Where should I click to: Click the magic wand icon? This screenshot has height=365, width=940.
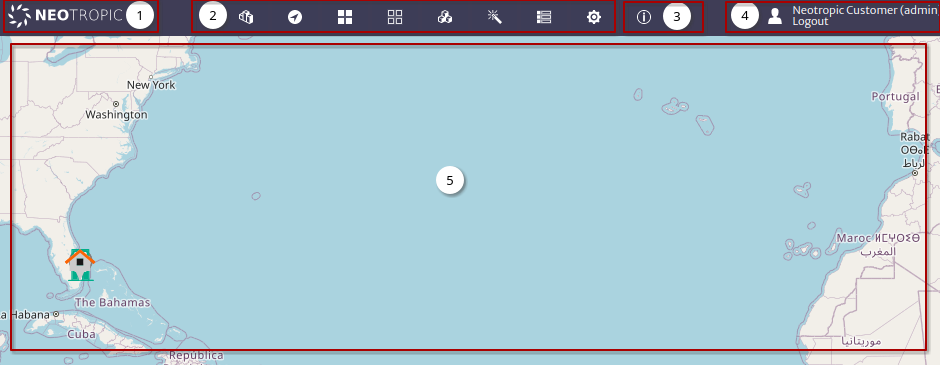point(494,17)
